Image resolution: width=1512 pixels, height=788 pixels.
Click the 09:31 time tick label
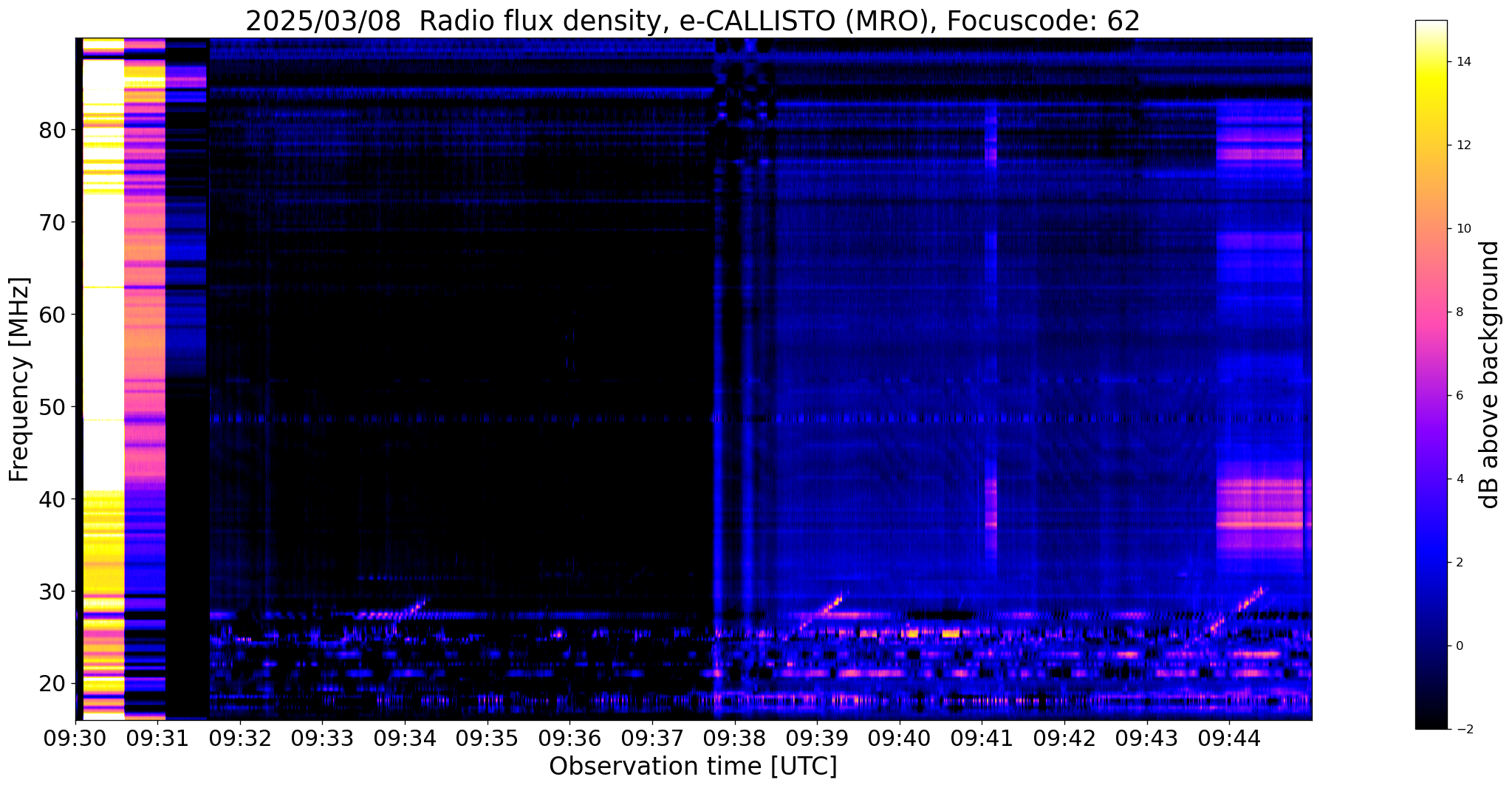click(158, 739)
